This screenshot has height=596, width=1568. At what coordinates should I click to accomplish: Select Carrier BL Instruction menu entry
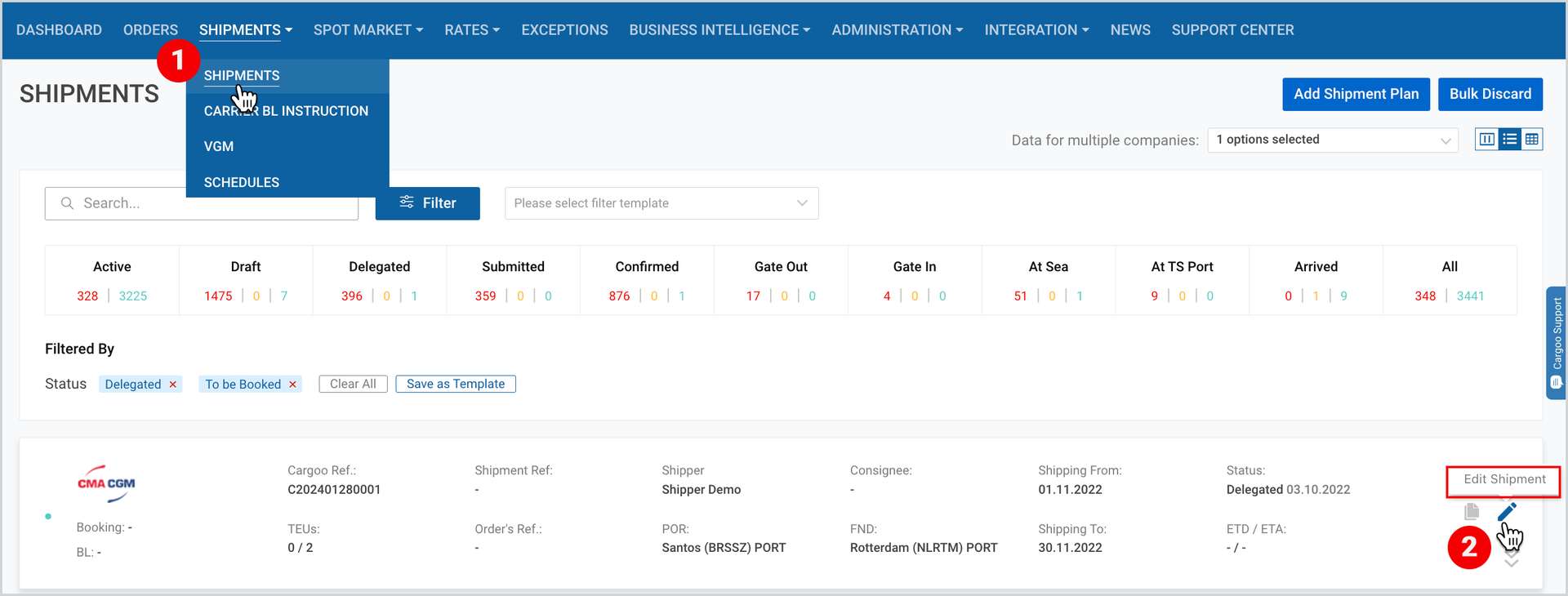[x=287, y=111]
